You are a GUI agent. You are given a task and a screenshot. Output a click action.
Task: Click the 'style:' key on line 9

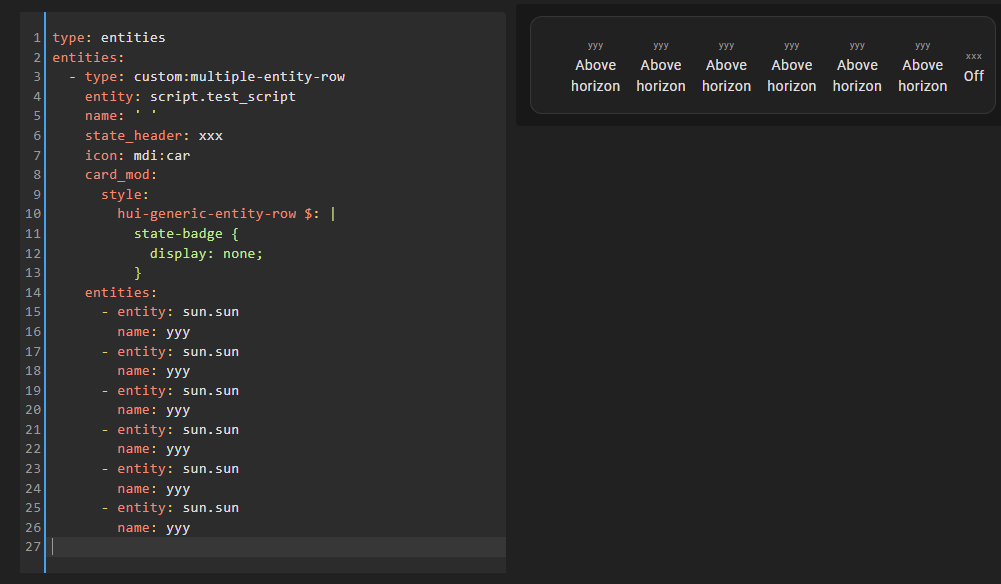click(x=125, y=195)
